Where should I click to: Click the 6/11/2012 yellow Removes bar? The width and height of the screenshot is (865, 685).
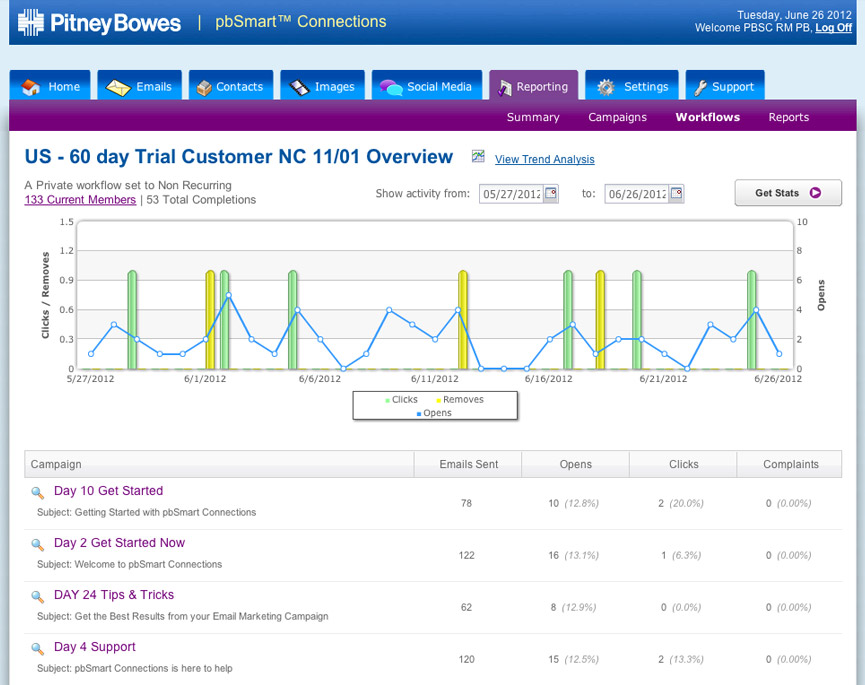coord(463,320)
